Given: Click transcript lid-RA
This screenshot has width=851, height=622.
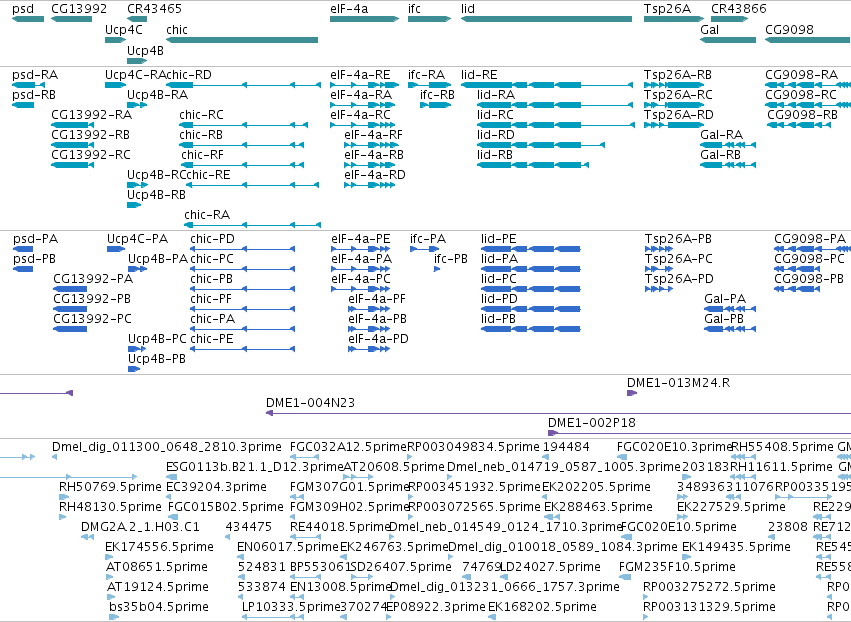Looking at the screenshot, I should click(x=555, y=105).
